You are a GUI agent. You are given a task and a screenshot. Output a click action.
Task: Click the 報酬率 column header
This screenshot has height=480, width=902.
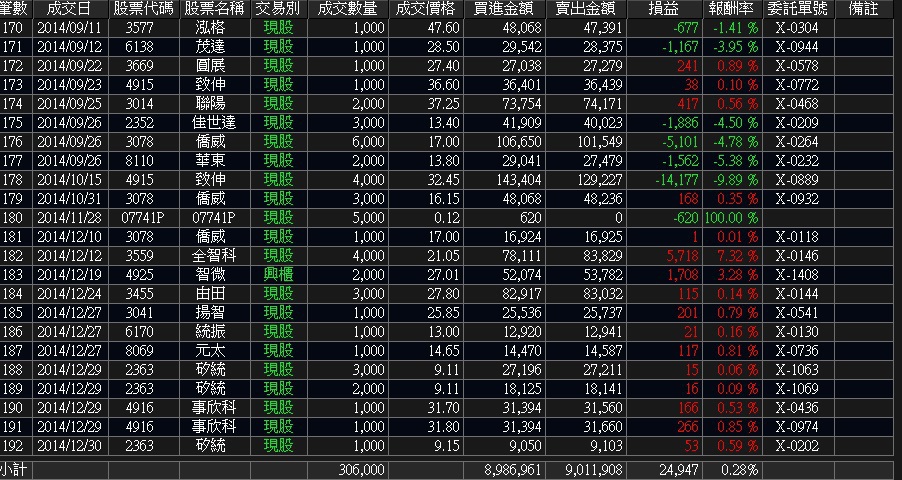point(732,9)
